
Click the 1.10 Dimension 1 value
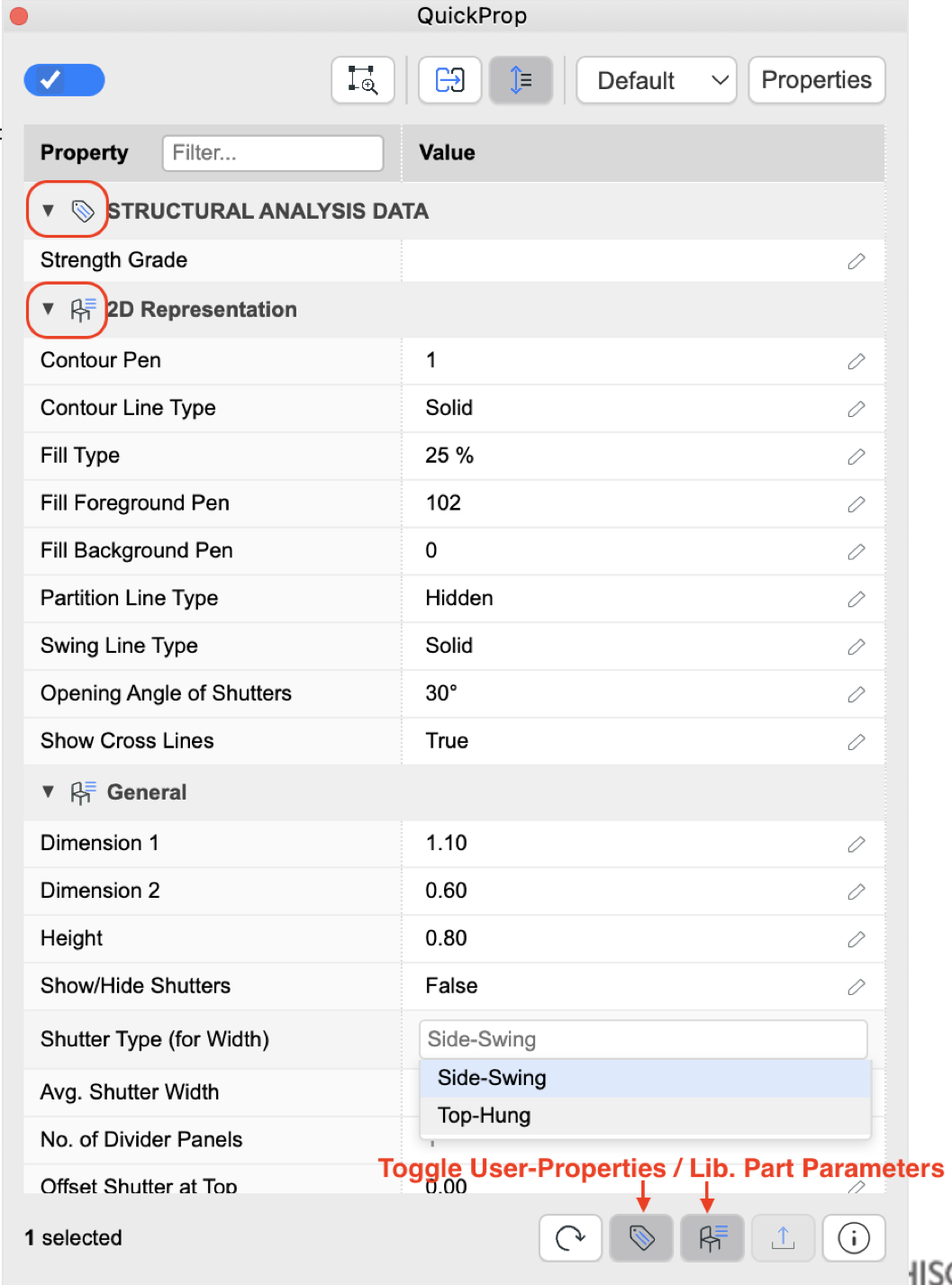point(446,843)
